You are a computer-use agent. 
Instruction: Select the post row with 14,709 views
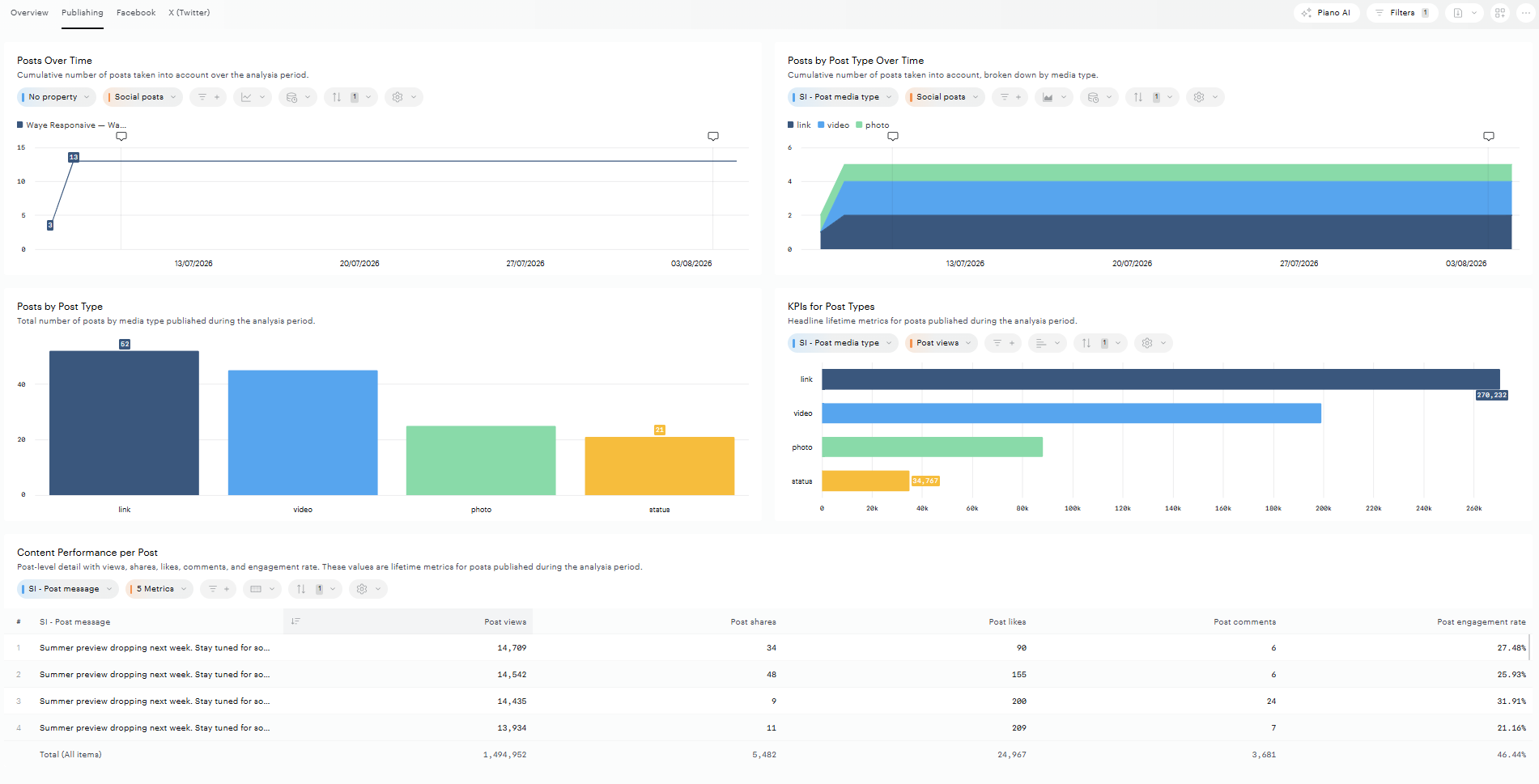(767, 648)
